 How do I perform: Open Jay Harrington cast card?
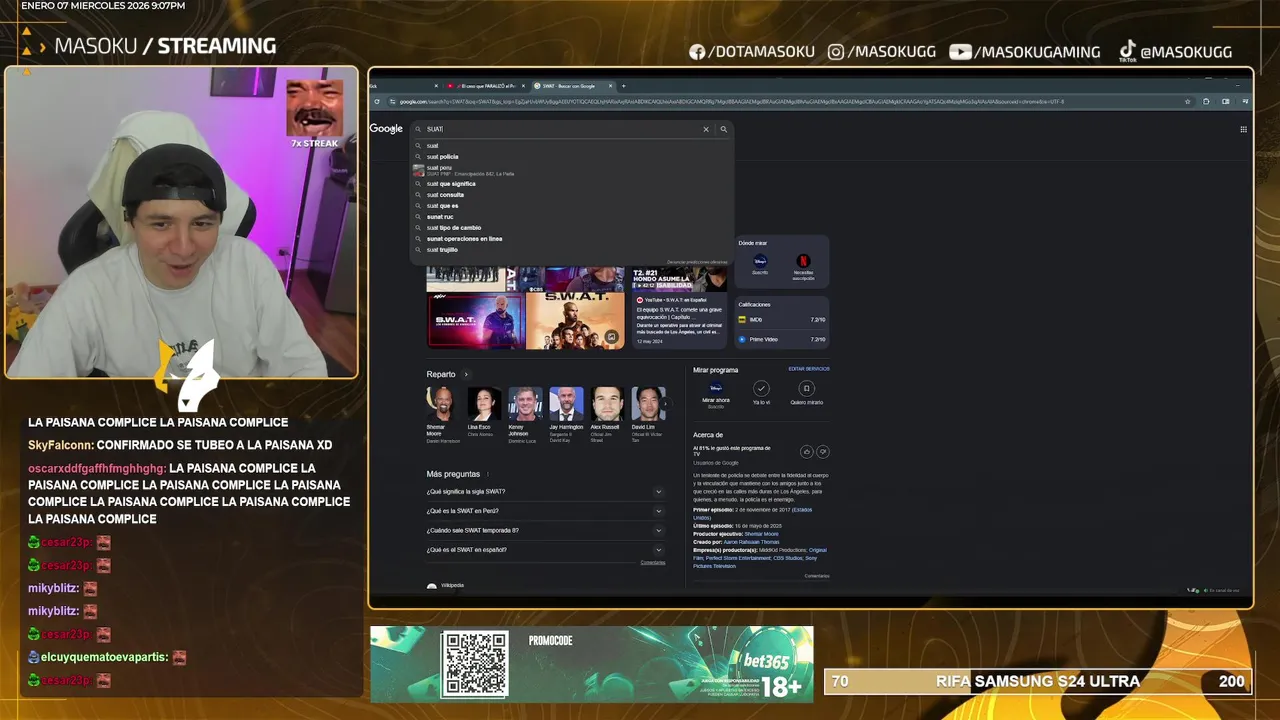pyautogui.click(x=566, y=415)
